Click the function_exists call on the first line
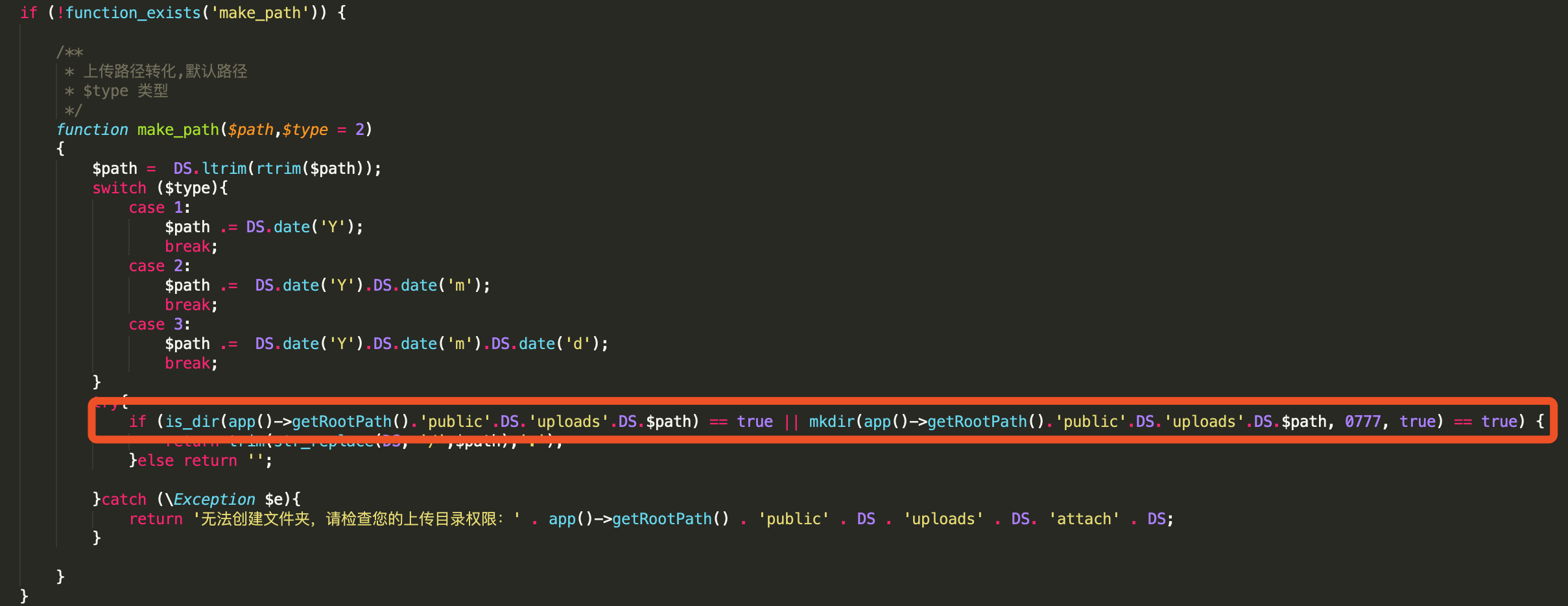 [x=133, y=13]
